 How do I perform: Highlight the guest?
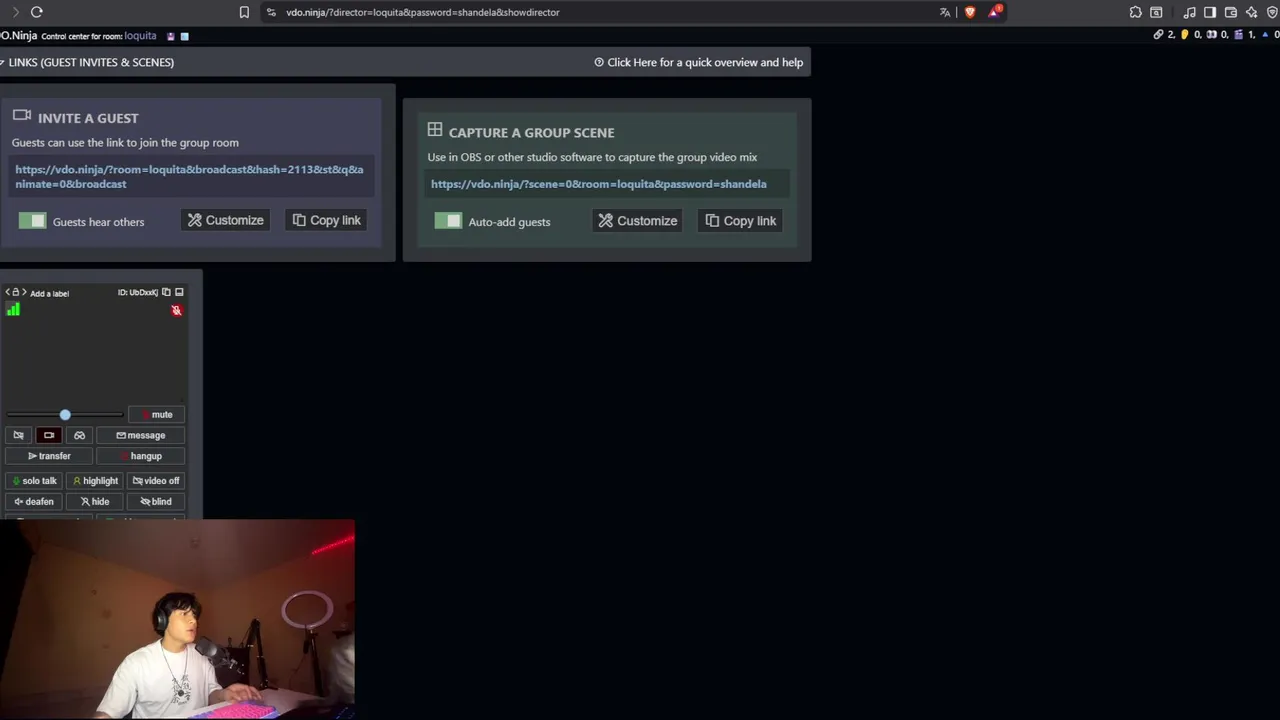[x=95, y=481]
